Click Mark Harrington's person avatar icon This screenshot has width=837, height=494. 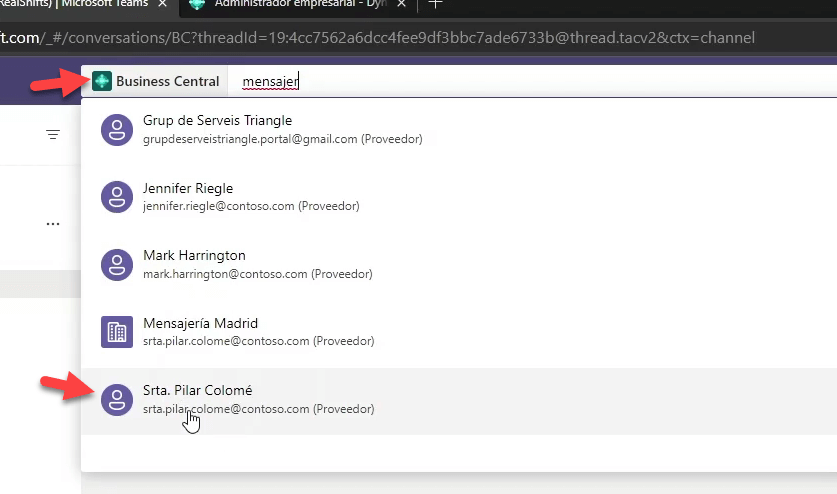(x=117, y=265)
